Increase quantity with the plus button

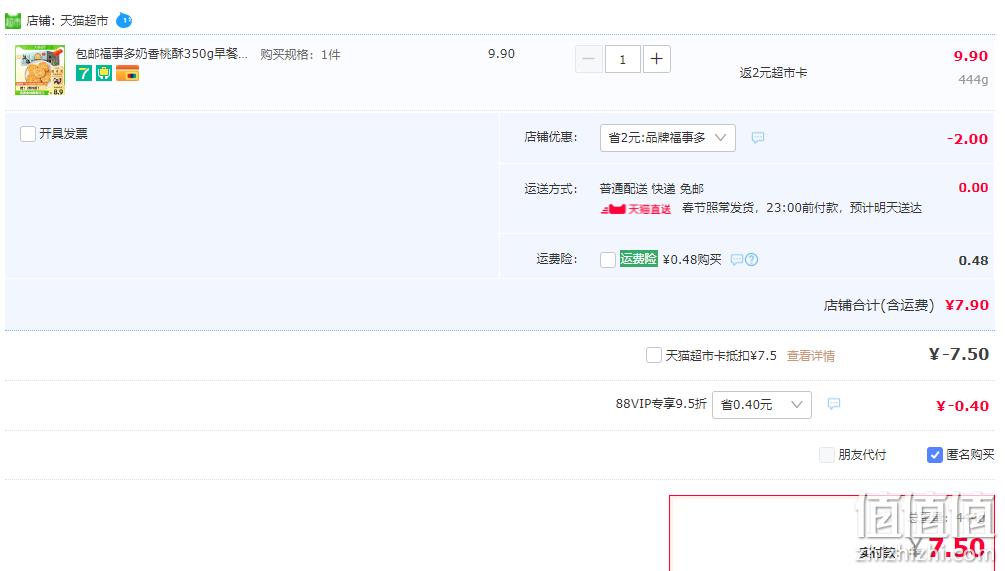point(656,59)
